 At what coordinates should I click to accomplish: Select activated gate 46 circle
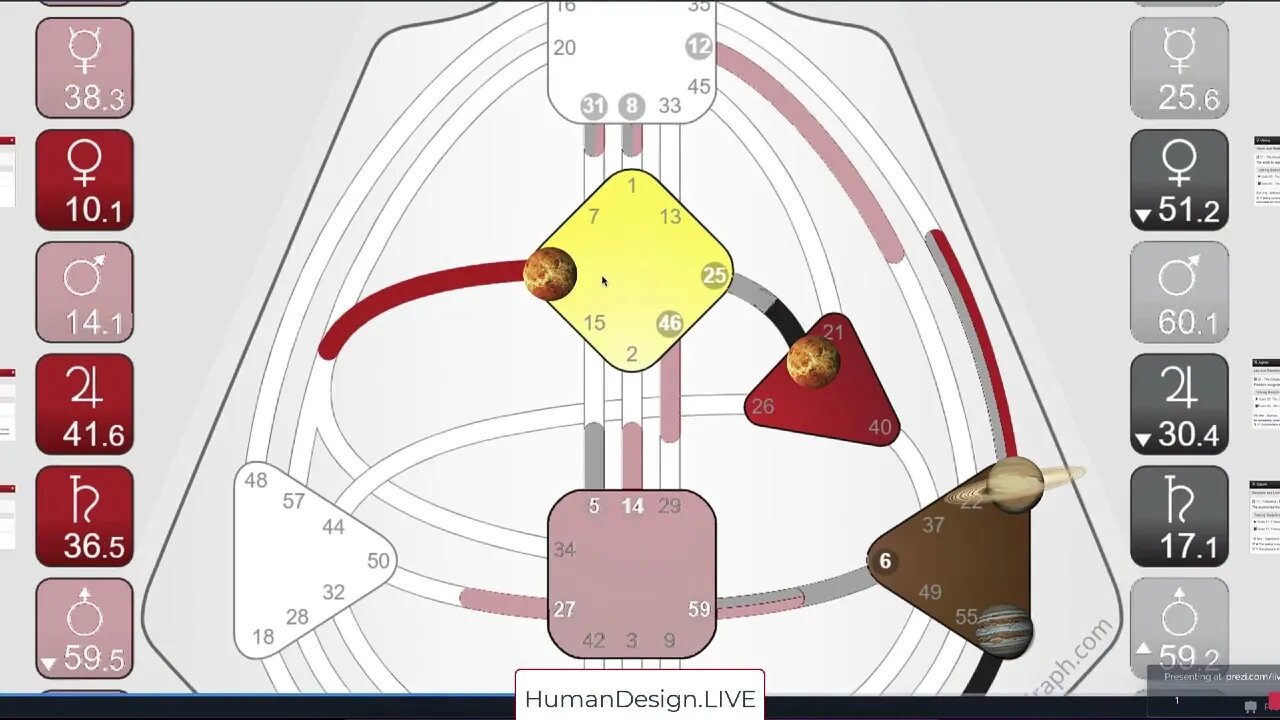click(669, 323)
